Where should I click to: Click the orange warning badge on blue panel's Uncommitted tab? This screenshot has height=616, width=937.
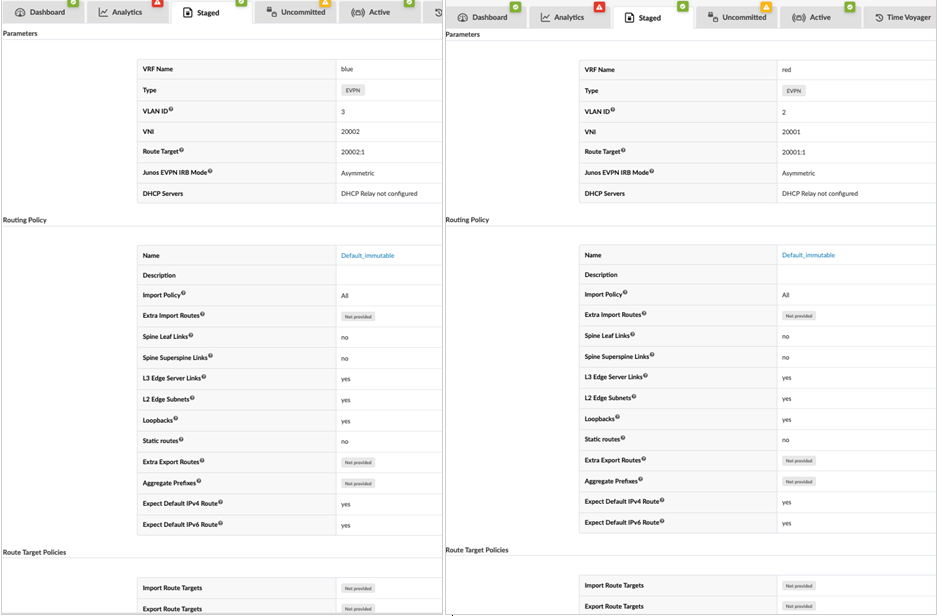[x=325, y=3]
